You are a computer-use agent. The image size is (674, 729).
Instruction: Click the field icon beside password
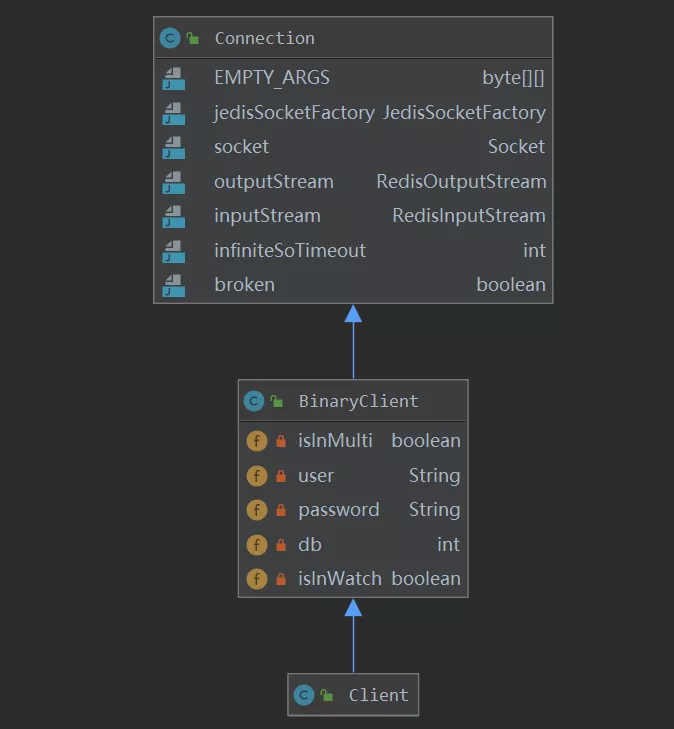point(257,510)
